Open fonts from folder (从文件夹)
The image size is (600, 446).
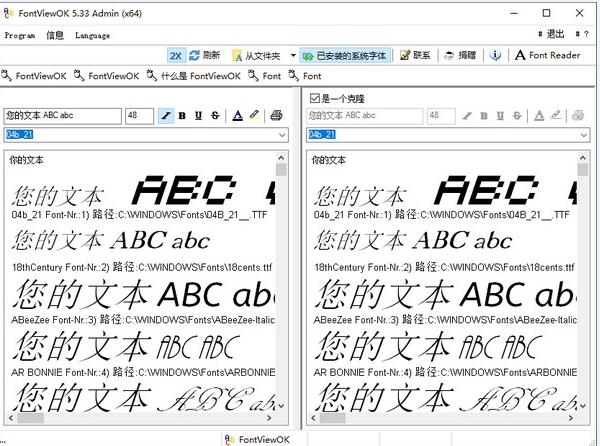[x=256, y=56]
